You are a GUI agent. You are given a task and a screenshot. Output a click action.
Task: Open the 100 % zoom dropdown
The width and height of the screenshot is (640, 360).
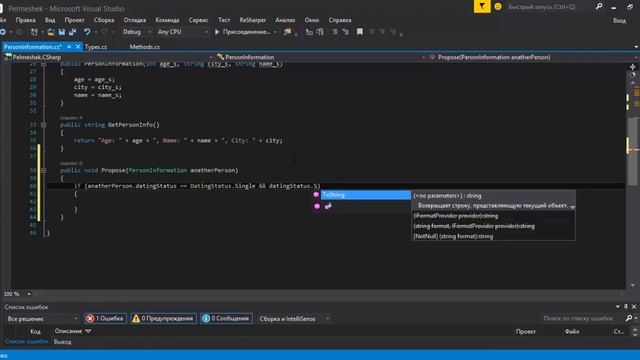tap(17, 294)
